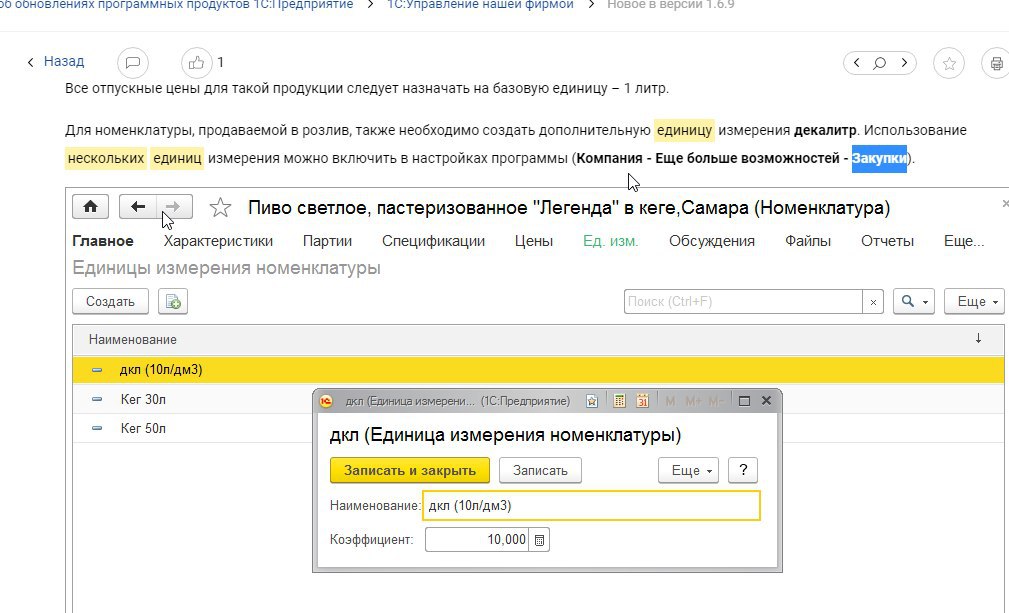Expand the Еще... tab overflow
This screenshot has width=1009, height=613.
tap(964, 241)
